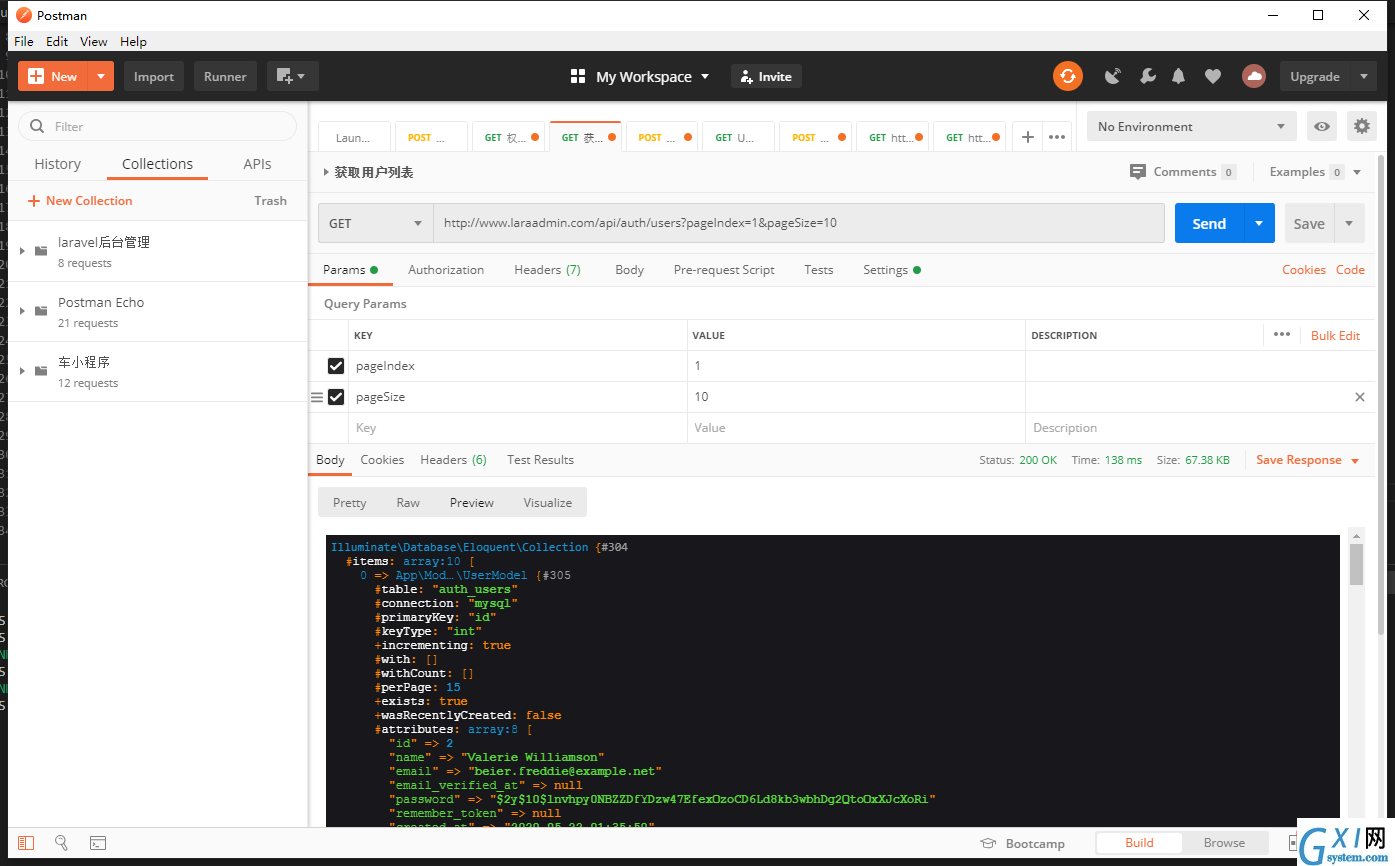Select the Launchpad tab
This screenshot has height=866, width=1395.
click(x=356, y=137)
